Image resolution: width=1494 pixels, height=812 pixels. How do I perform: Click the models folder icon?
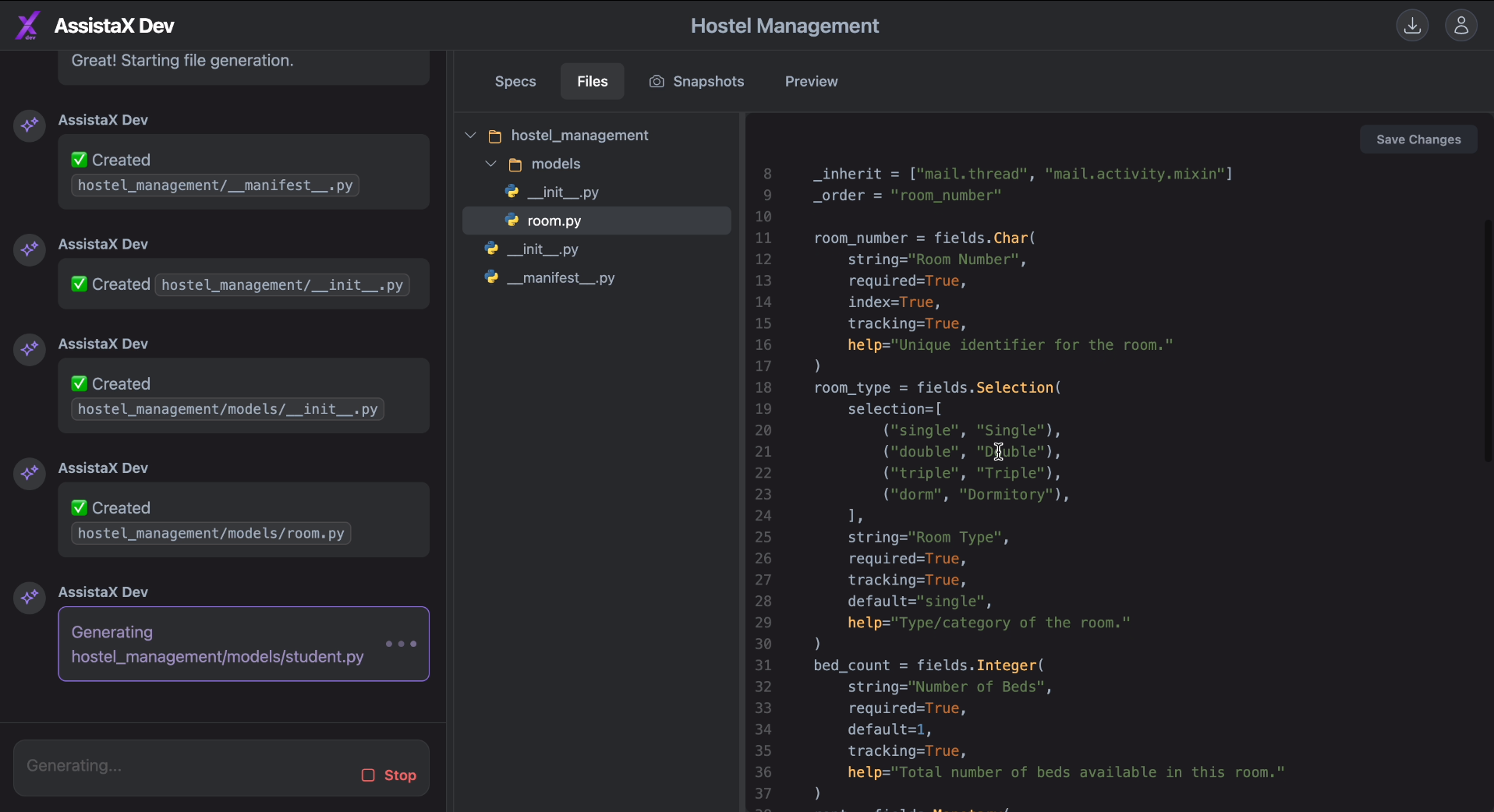(x=515, y=164)
